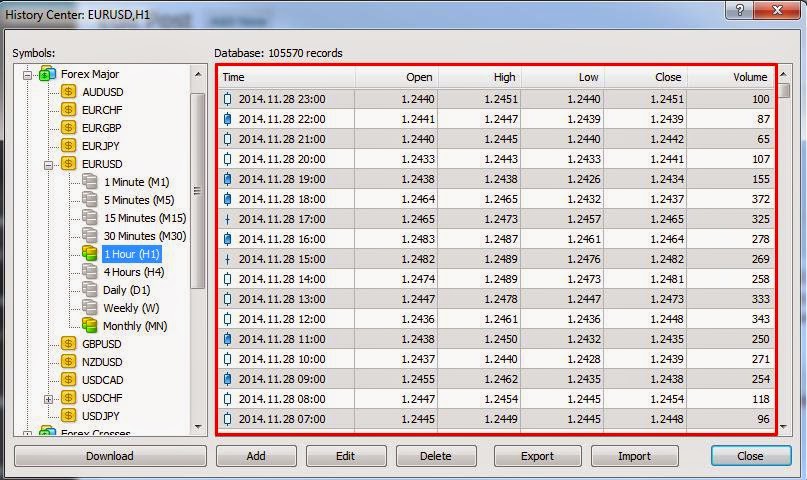Select the AUDUSD symbol icon
807x480 pixels.
pyautogui.click(x=68, y=92)
